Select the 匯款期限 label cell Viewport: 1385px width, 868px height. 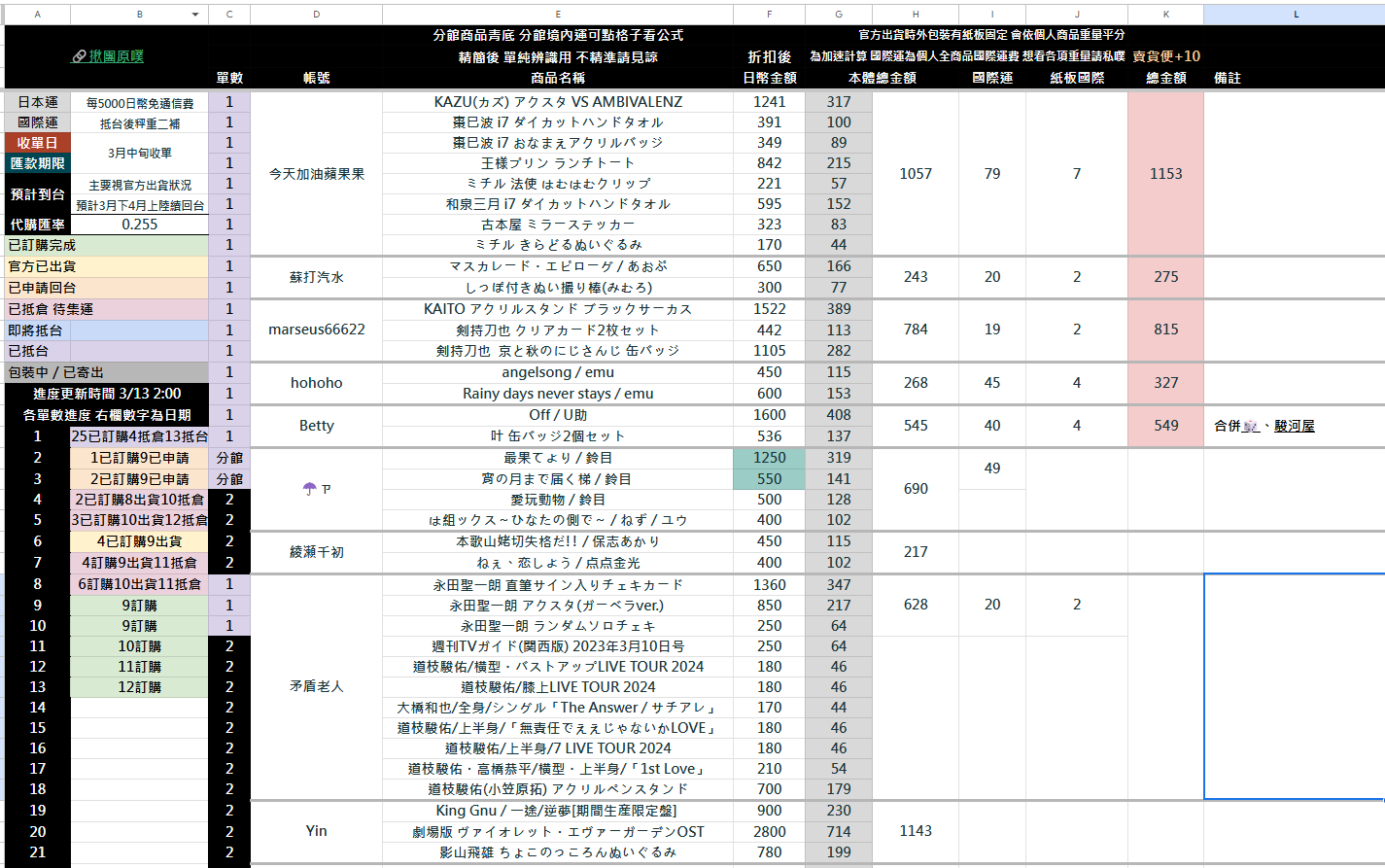(x=37, y=163)
